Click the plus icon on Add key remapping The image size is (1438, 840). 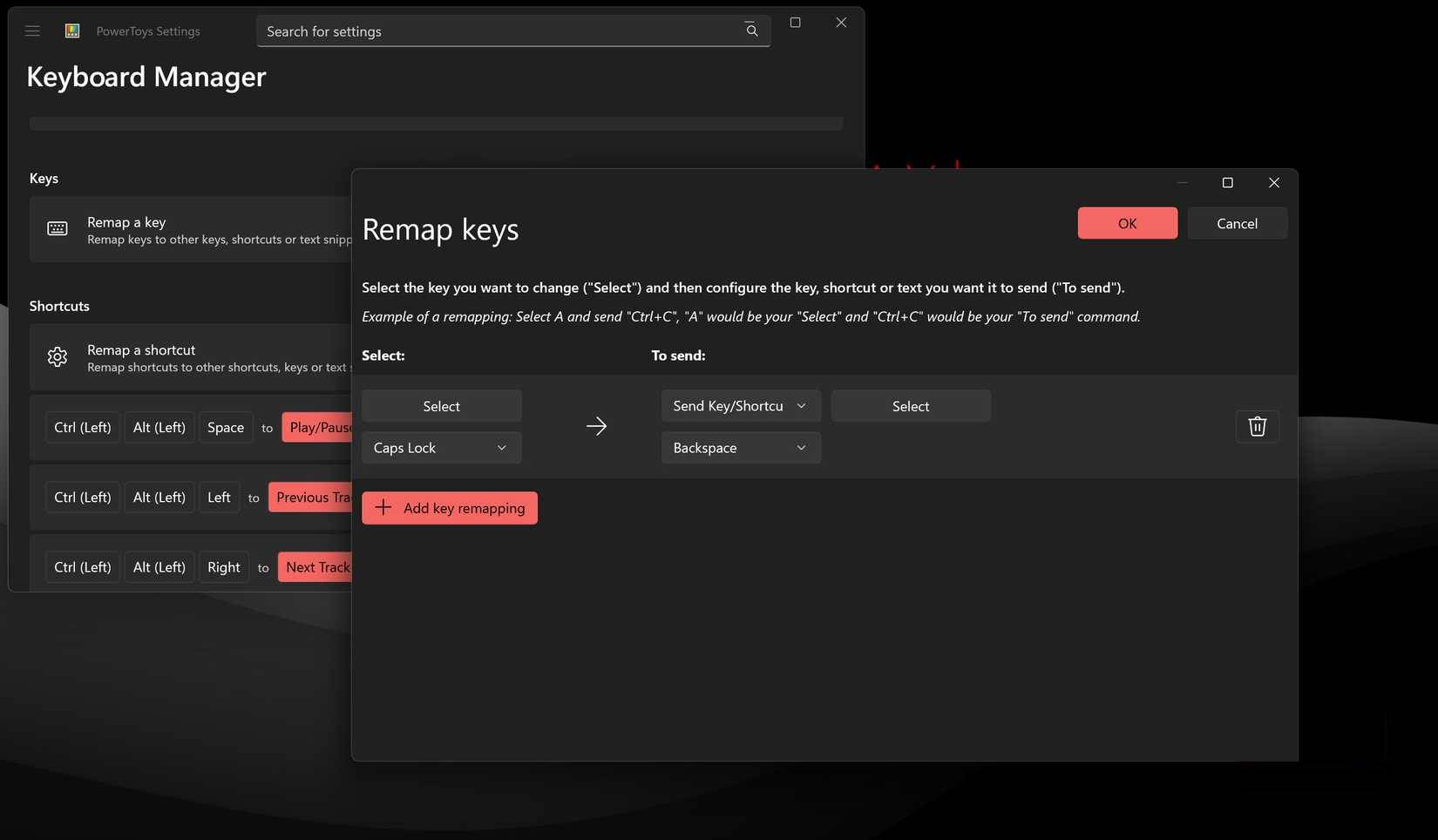(383, 507)
